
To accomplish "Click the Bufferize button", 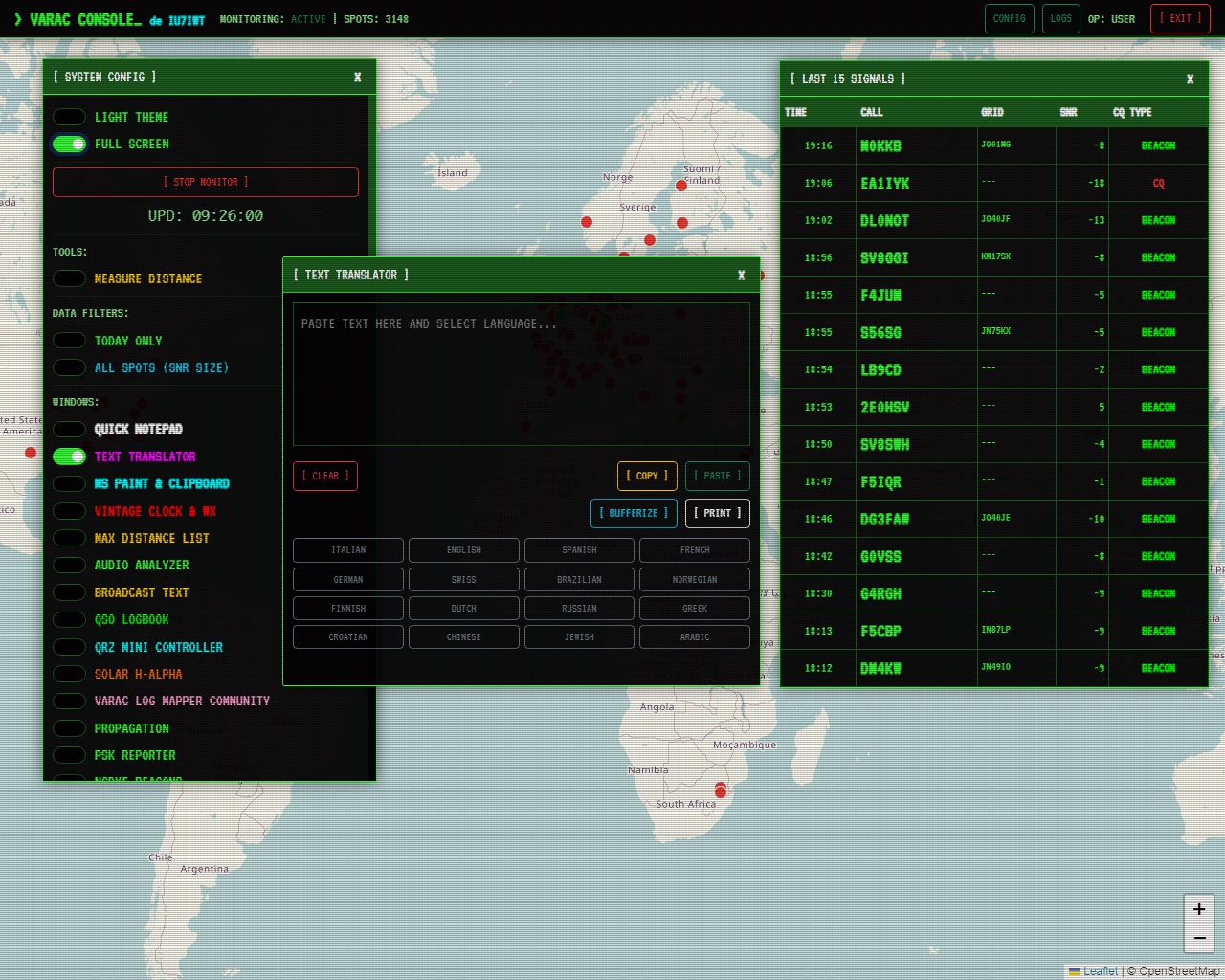I will [x=634, y=513].
